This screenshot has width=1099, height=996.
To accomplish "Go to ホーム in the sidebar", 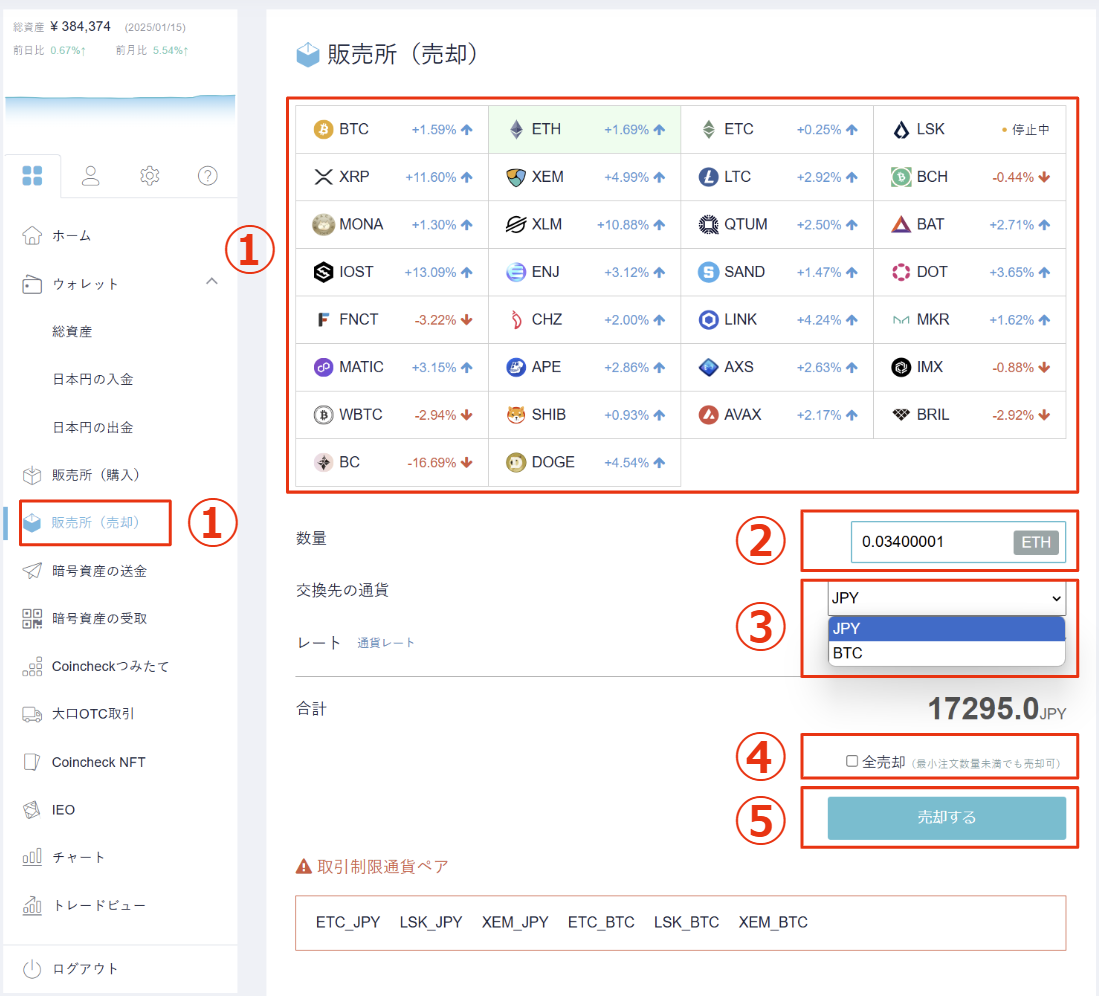I will pyautogui.click(x=71, y=236).
